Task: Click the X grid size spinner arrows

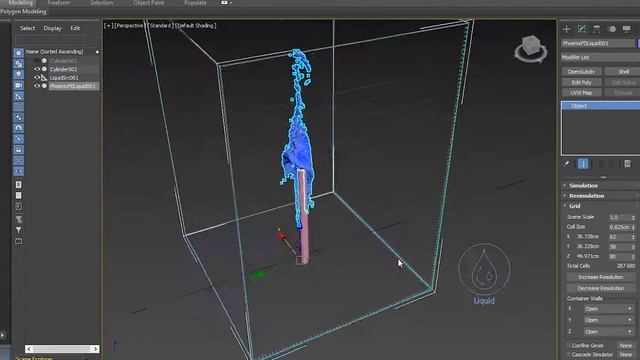Action: [633, 237]
